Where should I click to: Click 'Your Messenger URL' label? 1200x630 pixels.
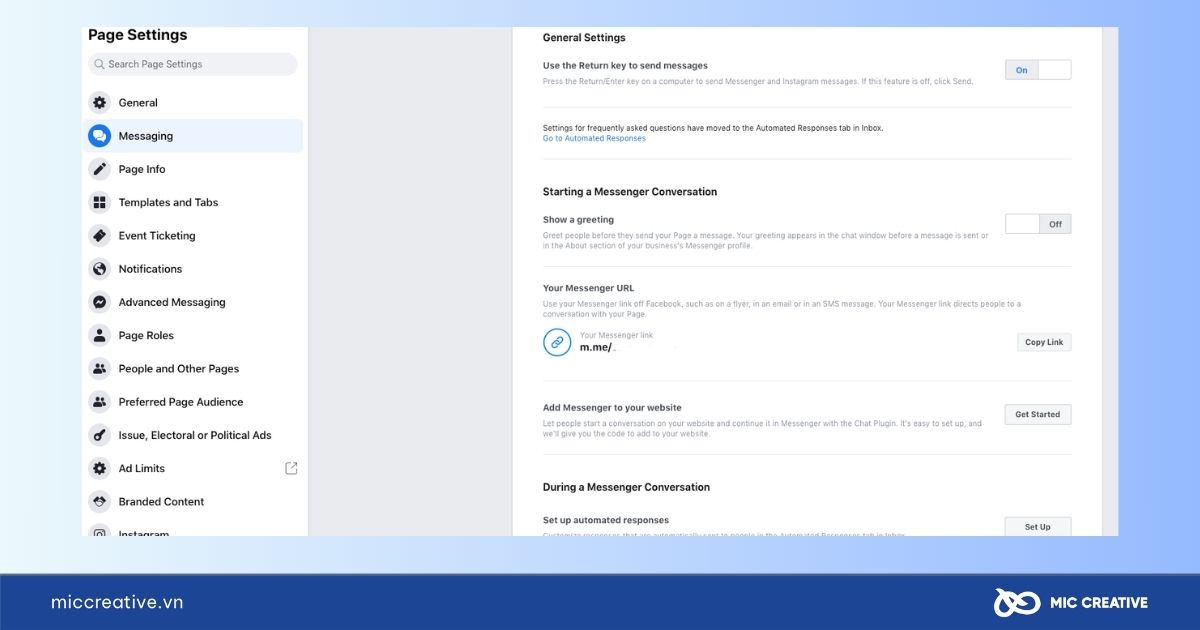(x=589, y=288)
